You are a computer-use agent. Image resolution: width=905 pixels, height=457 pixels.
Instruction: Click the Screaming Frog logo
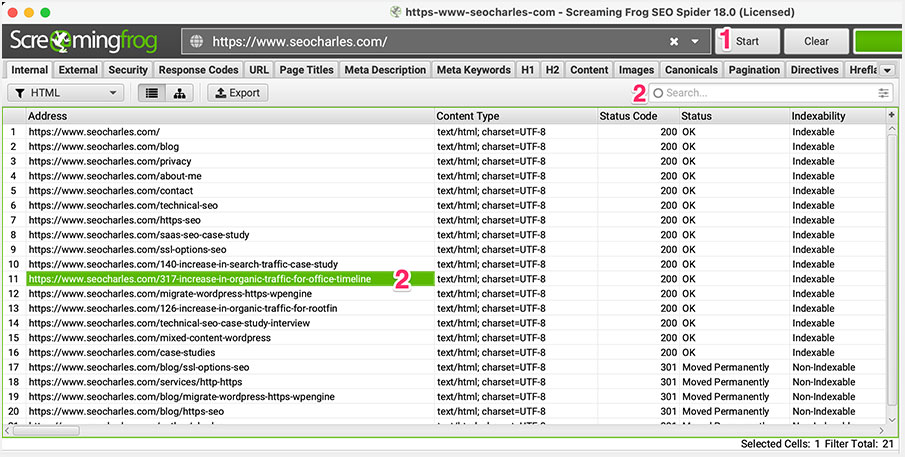point(83,42)
